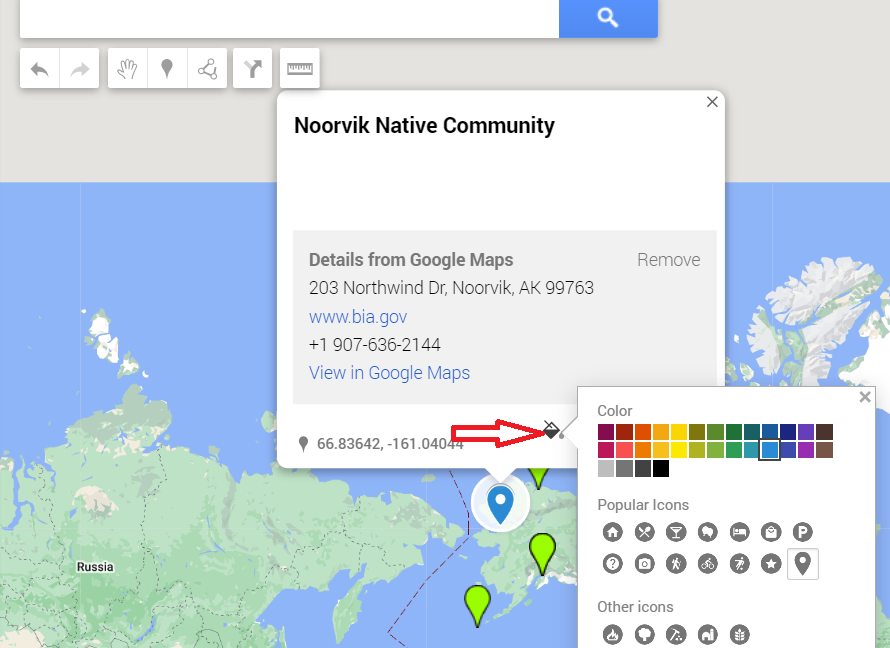This screenshot has height=648, width=890.
Task: Remove the Google Maps details
Action: tap(668, 260)
